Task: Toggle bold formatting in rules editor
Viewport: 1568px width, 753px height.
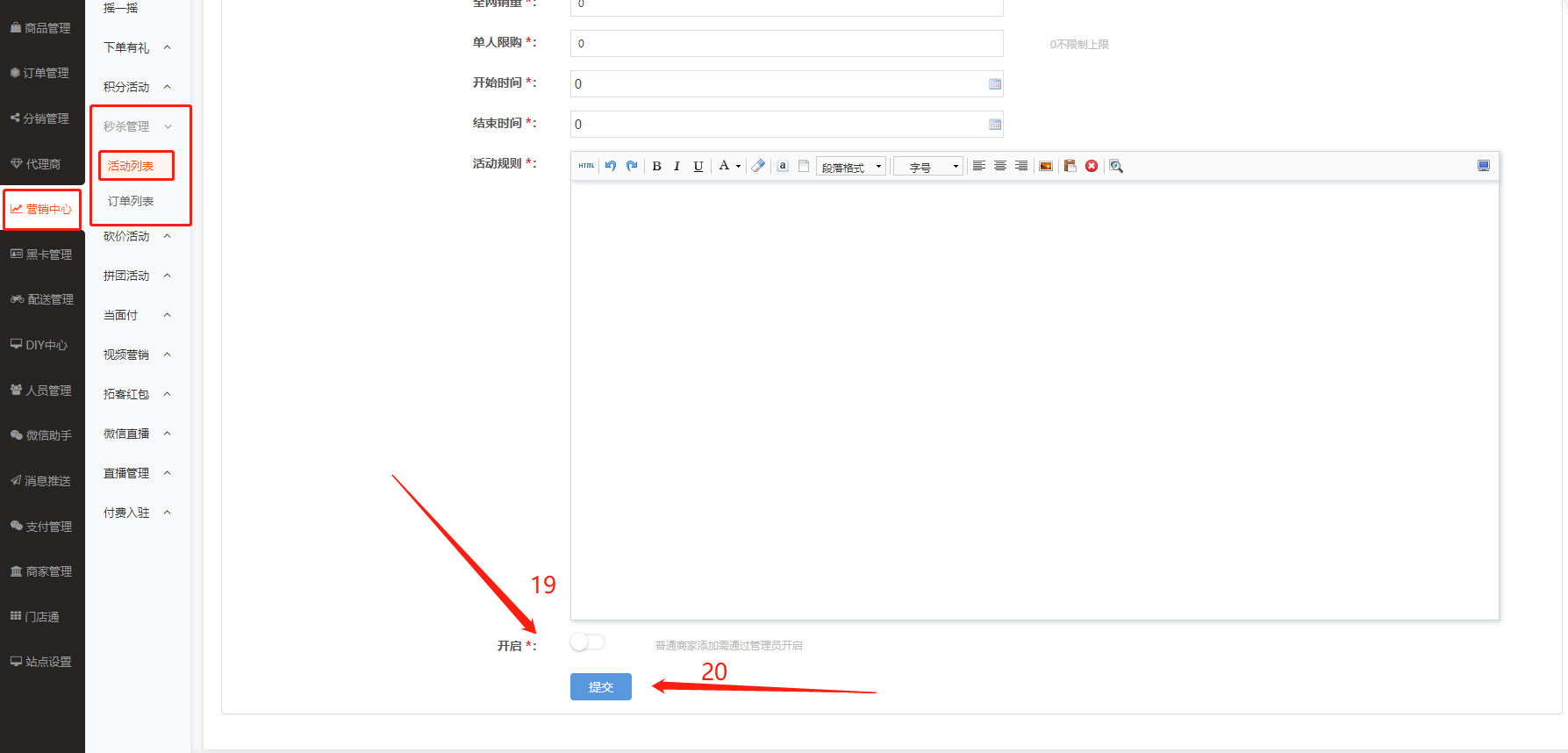Action: (x=656, y=166)
